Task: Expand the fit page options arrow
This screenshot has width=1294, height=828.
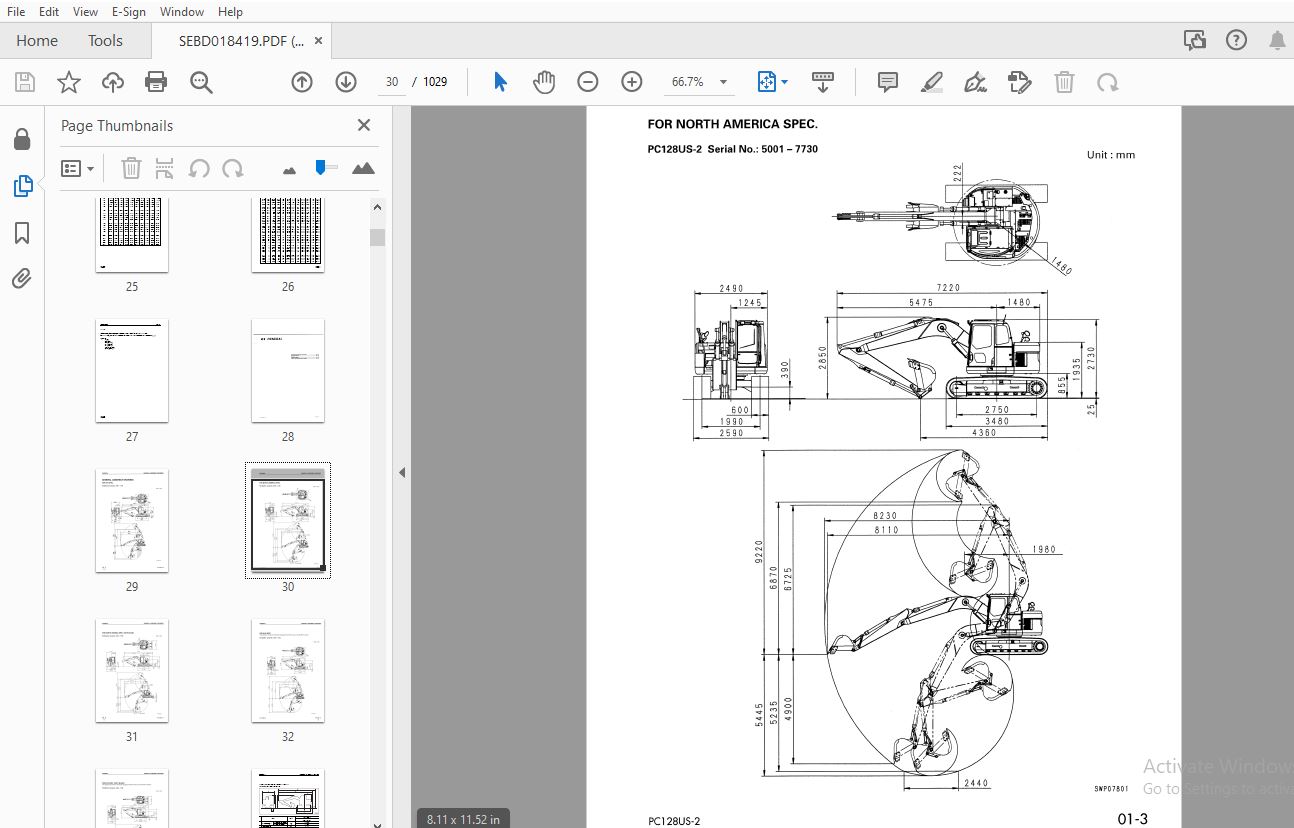Action: [785, 82]
